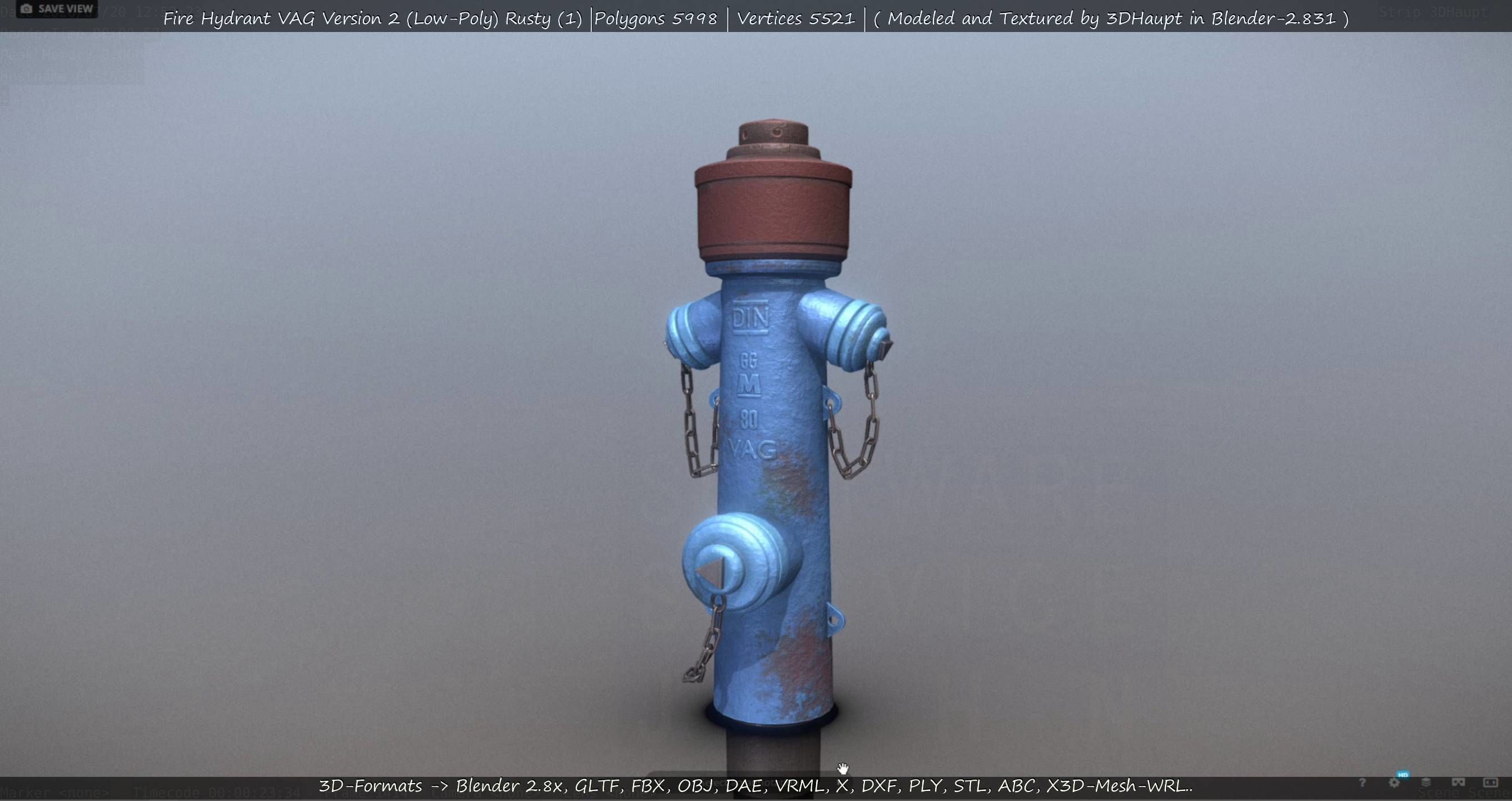Image resolution: width=1512 pixels, height=801 pixels.
Task: Open the viewer settings gear icon
Action: pyautogui.click(x=1395, y=782)
